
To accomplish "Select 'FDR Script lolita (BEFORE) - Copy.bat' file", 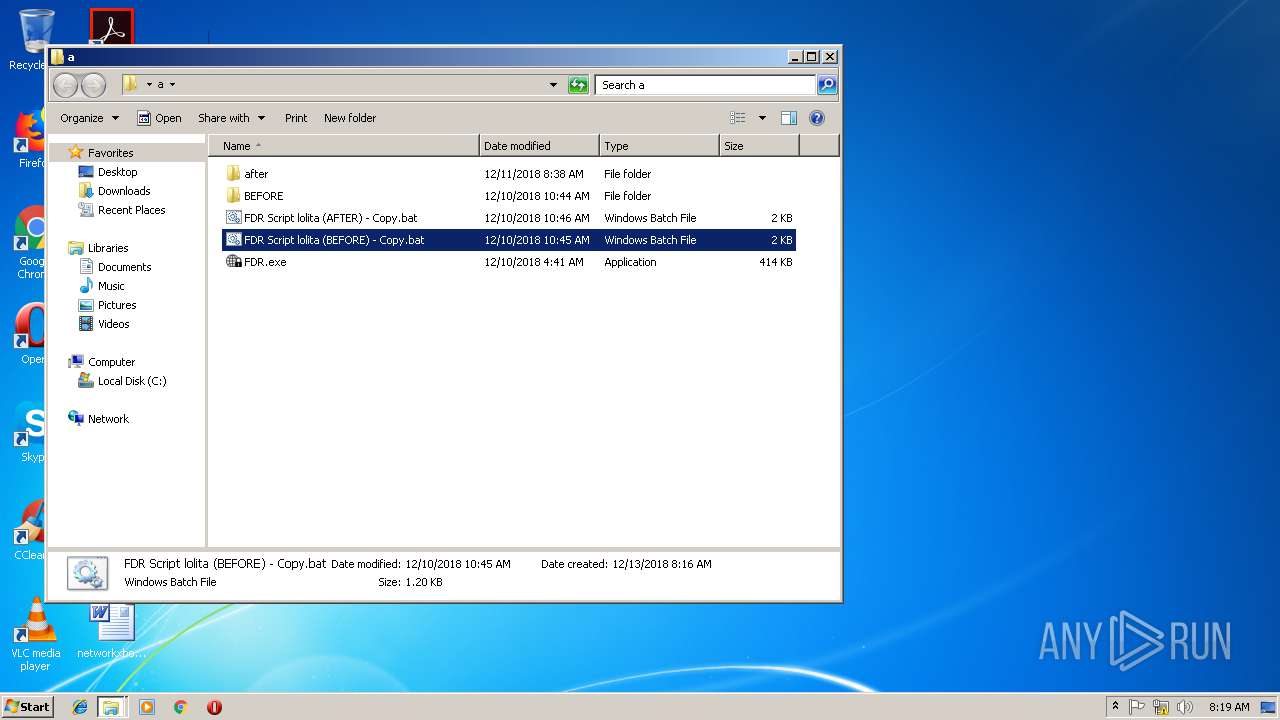I will (x=509, y=240).
